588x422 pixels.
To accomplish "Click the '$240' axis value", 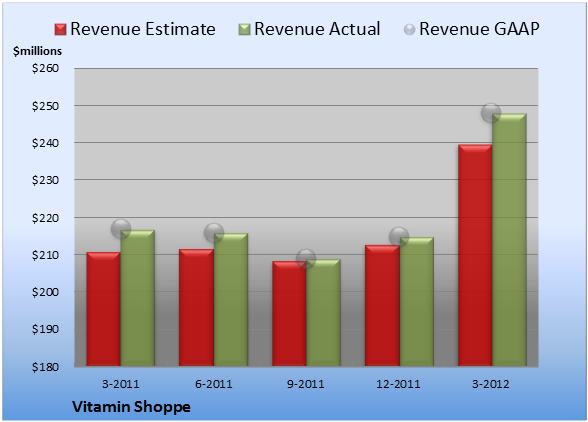I will [x=45, y=143].
